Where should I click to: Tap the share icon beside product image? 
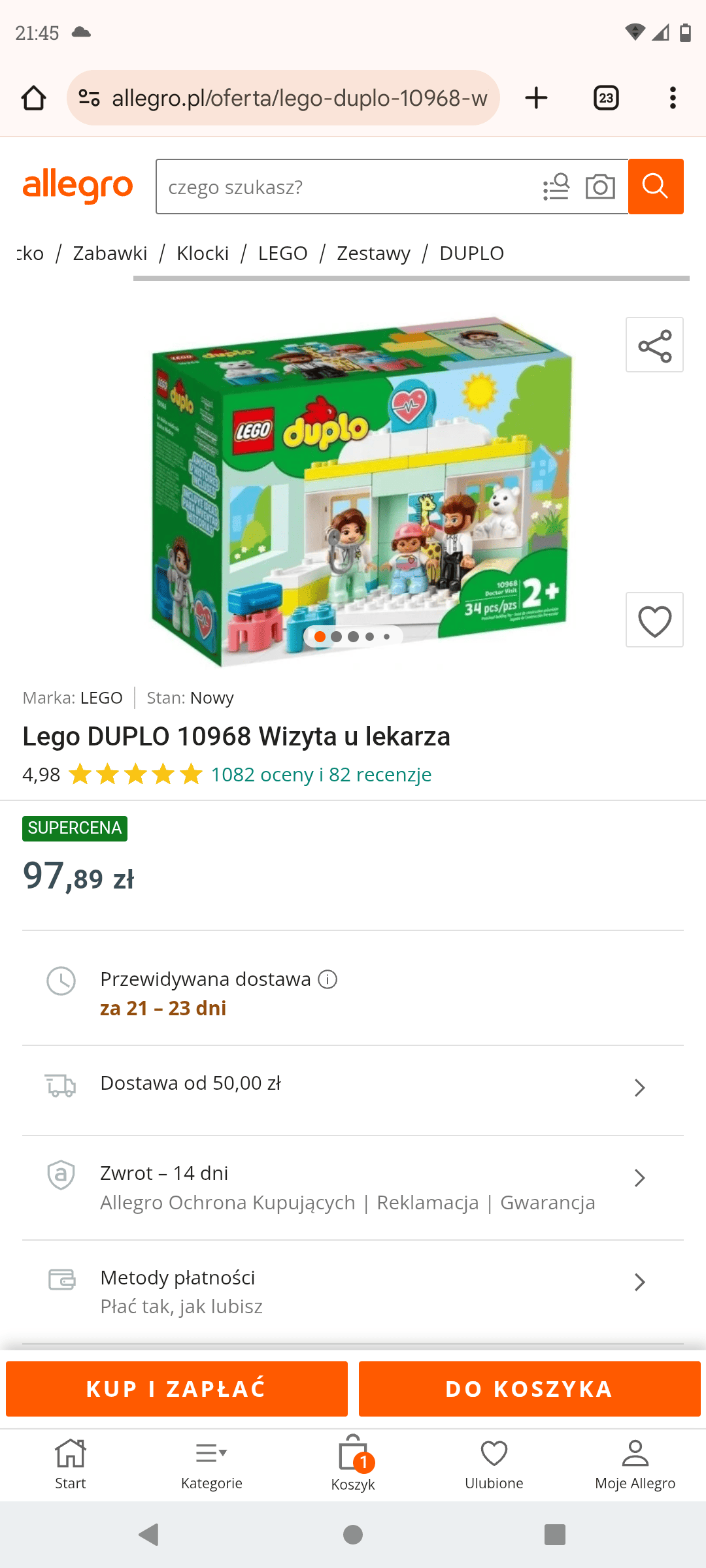pos(654,345)
